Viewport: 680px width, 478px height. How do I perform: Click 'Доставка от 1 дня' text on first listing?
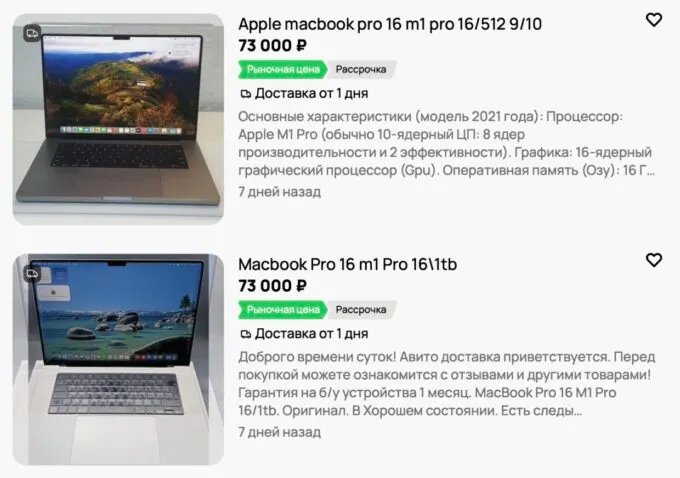(311, 93)
